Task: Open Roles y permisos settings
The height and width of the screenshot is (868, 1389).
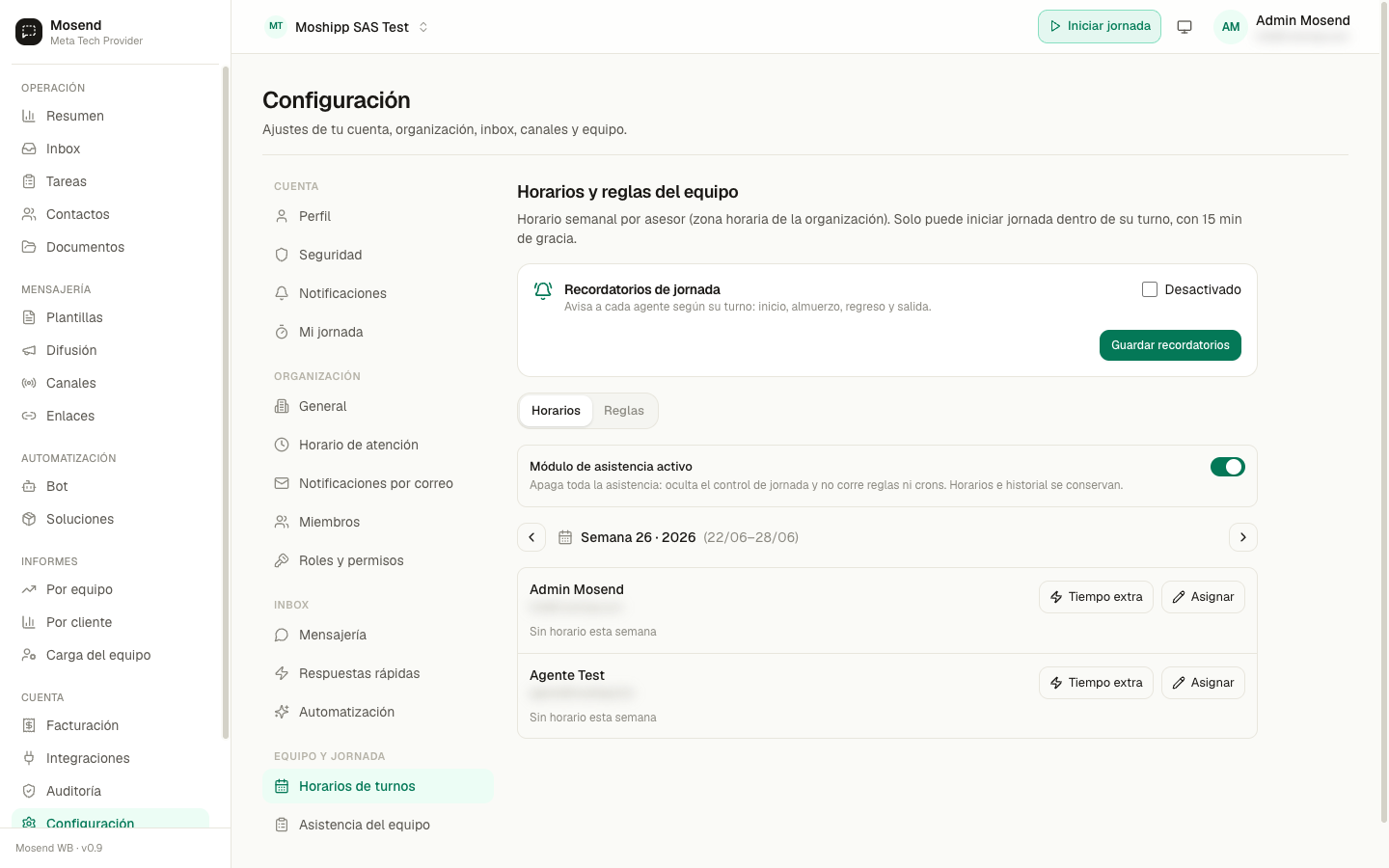Action: click(378, 560)
